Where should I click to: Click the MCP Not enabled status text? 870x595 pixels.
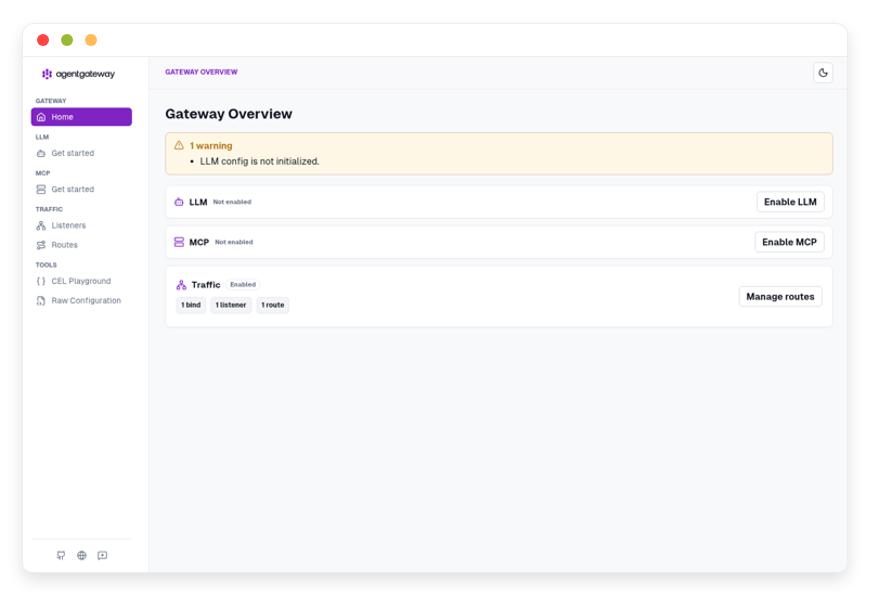(234, 242)
